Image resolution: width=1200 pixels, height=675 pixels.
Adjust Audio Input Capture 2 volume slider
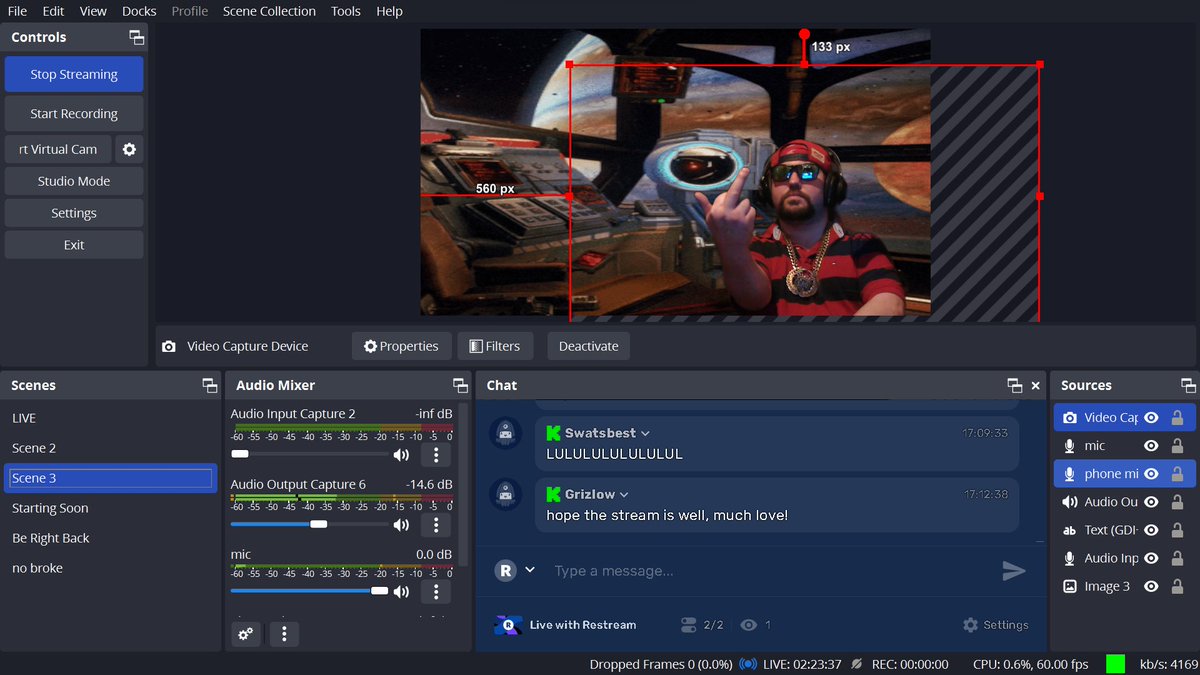tap(310, 454)
